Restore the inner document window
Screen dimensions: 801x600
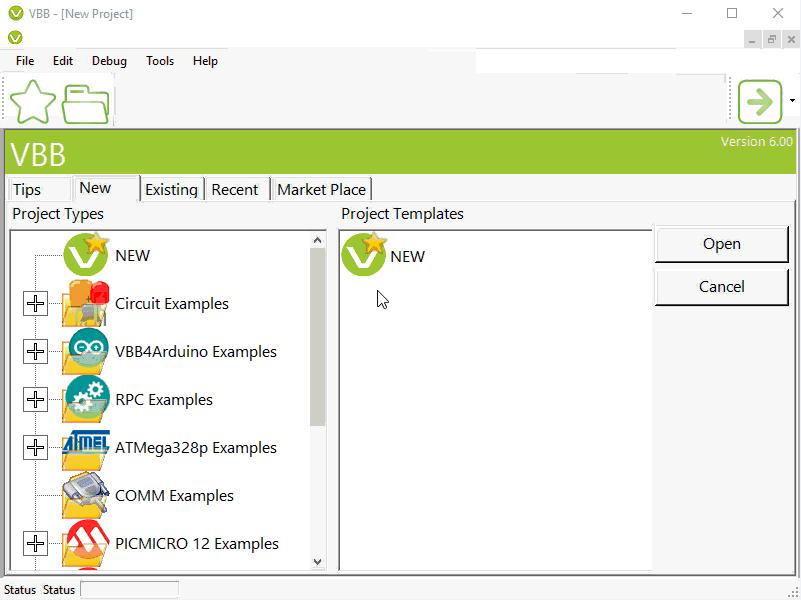[x=772, y=39]
